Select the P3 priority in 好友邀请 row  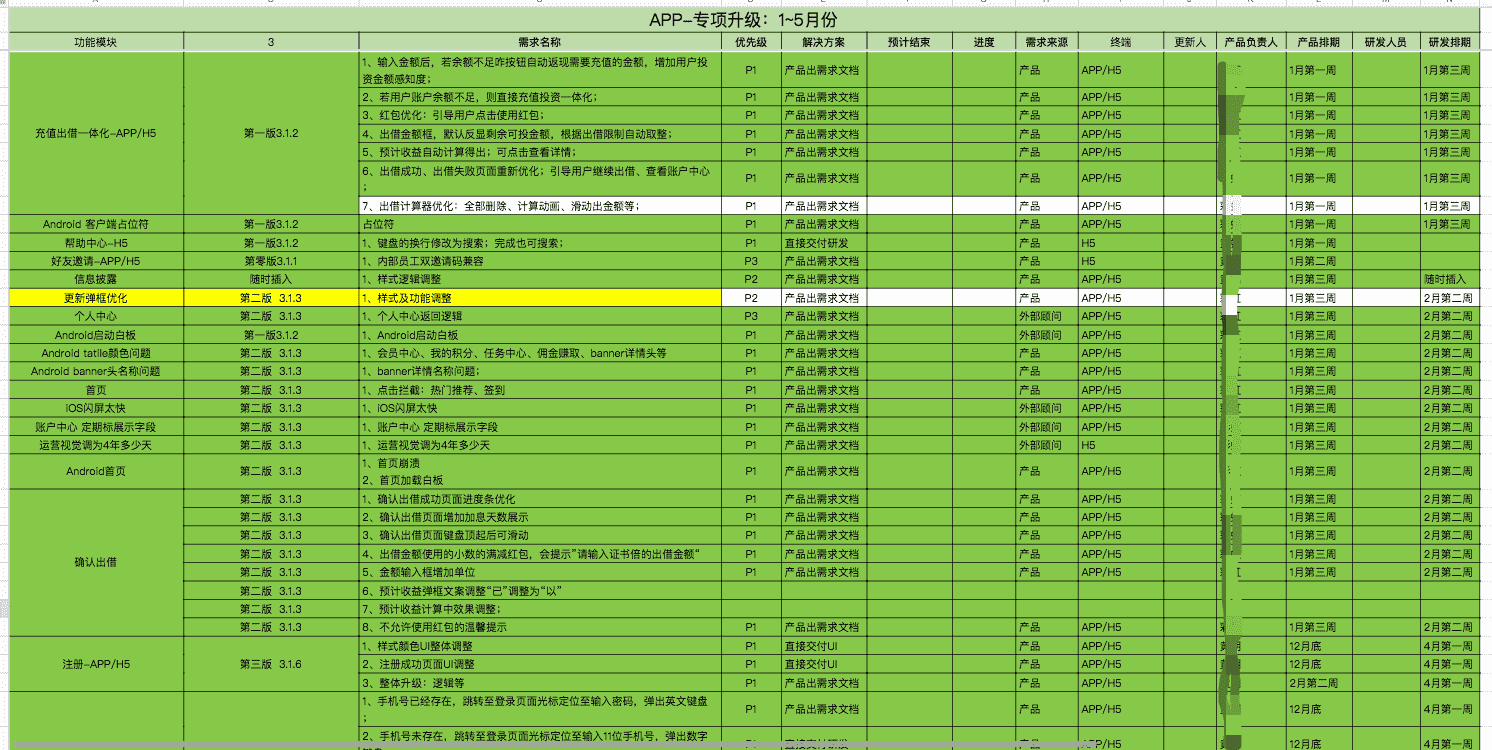(x=751, y=261)
